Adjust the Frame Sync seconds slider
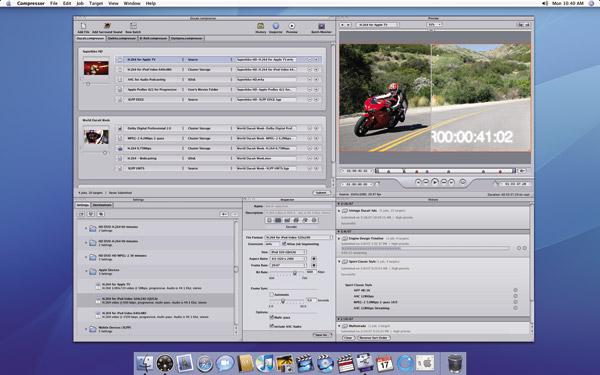Image resolution: width=600 pixels, height=375 pixels. (x=283, y=301)
